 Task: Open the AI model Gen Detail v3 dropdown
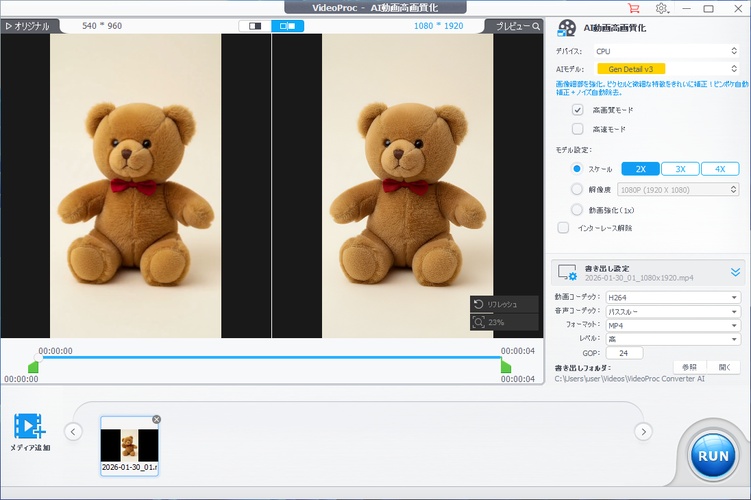coord(667,69)
